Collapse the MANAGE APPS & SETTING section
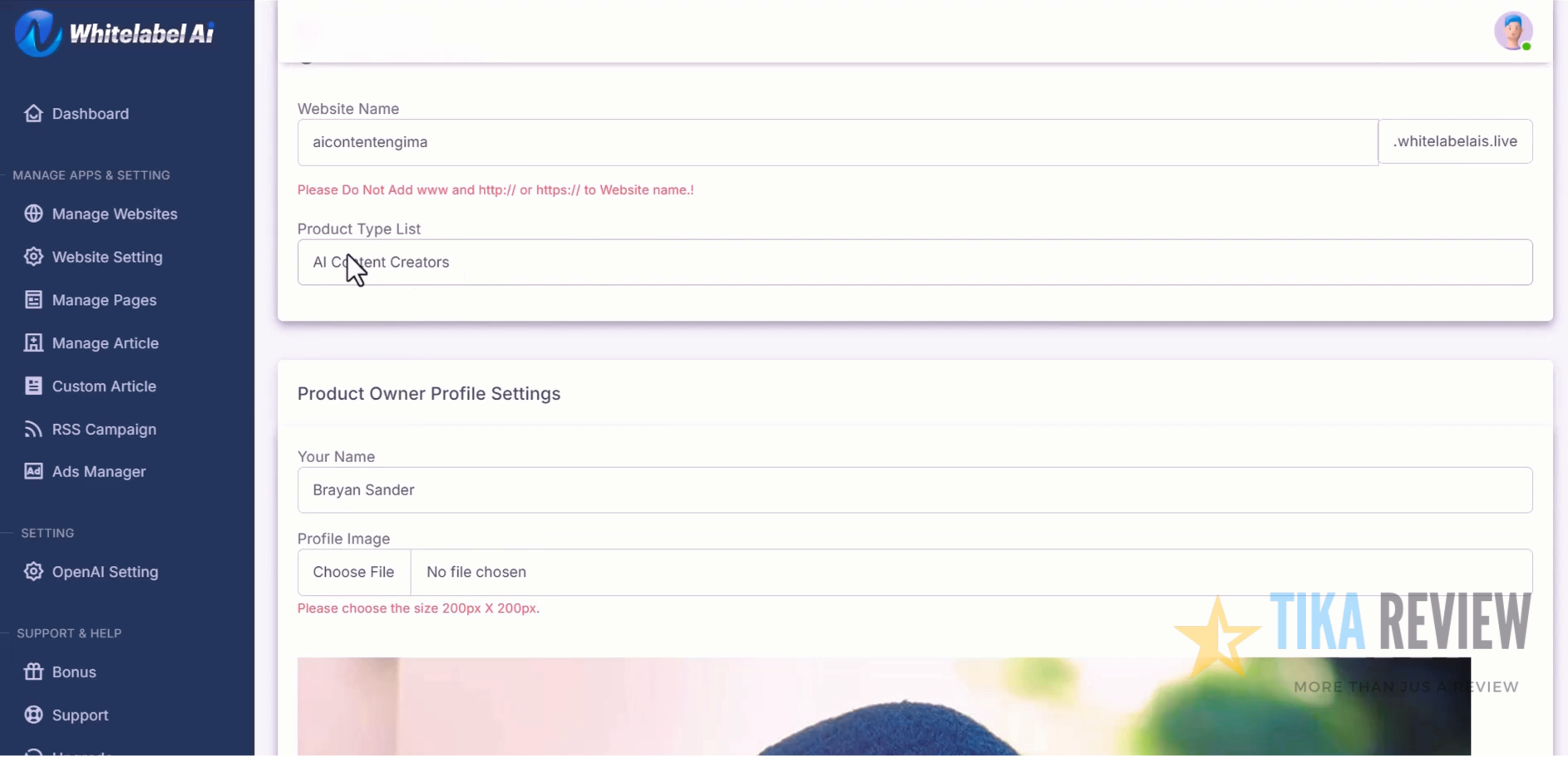Screen dimensions: 1568x758 point(91,175)
